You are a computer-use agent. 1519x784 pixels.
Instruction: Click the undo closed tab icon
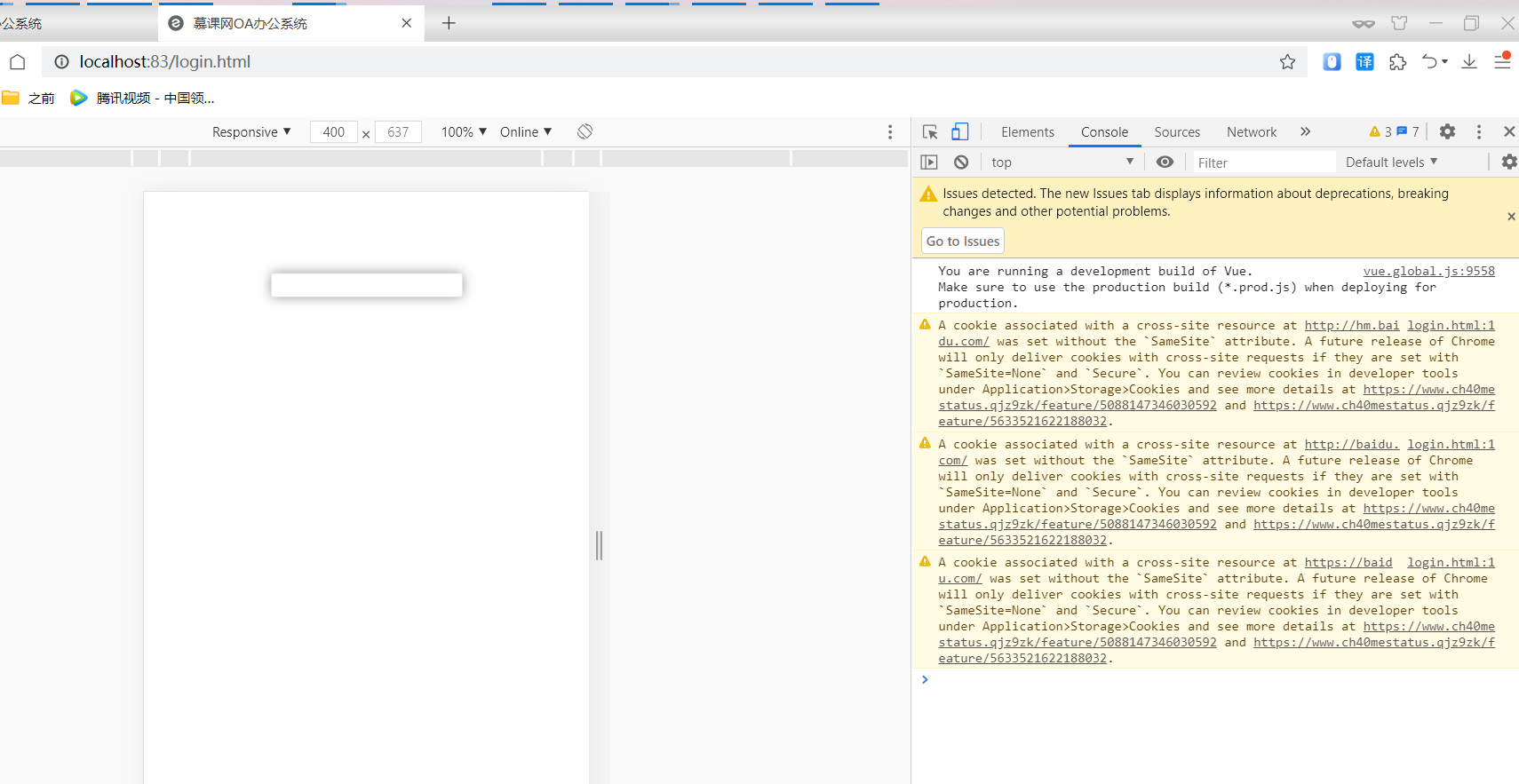pos(1429,61)
